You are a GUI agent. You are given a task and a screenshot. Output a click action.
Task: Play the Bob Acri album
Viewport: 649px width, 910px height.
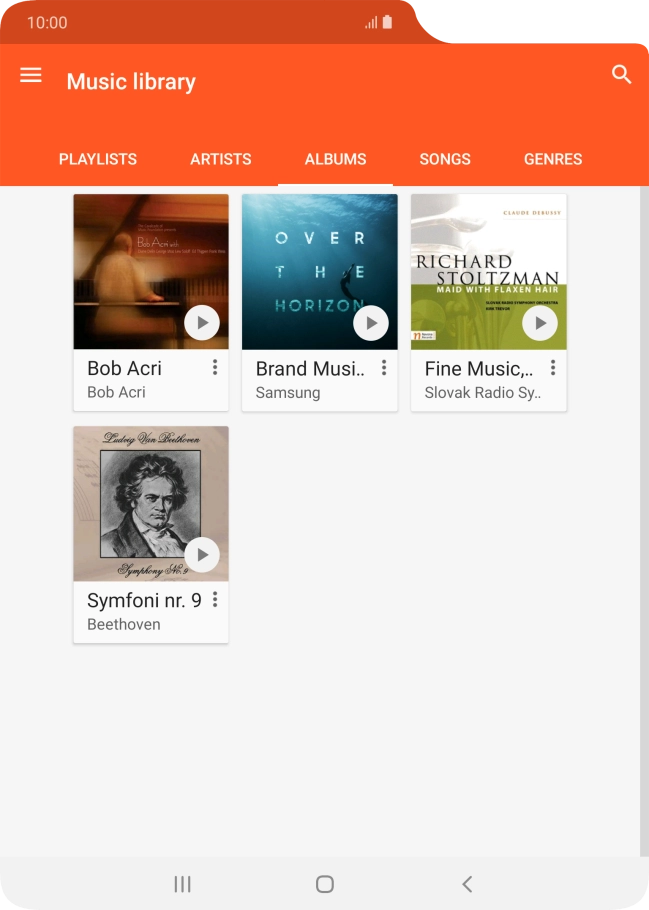click(202, 322)
